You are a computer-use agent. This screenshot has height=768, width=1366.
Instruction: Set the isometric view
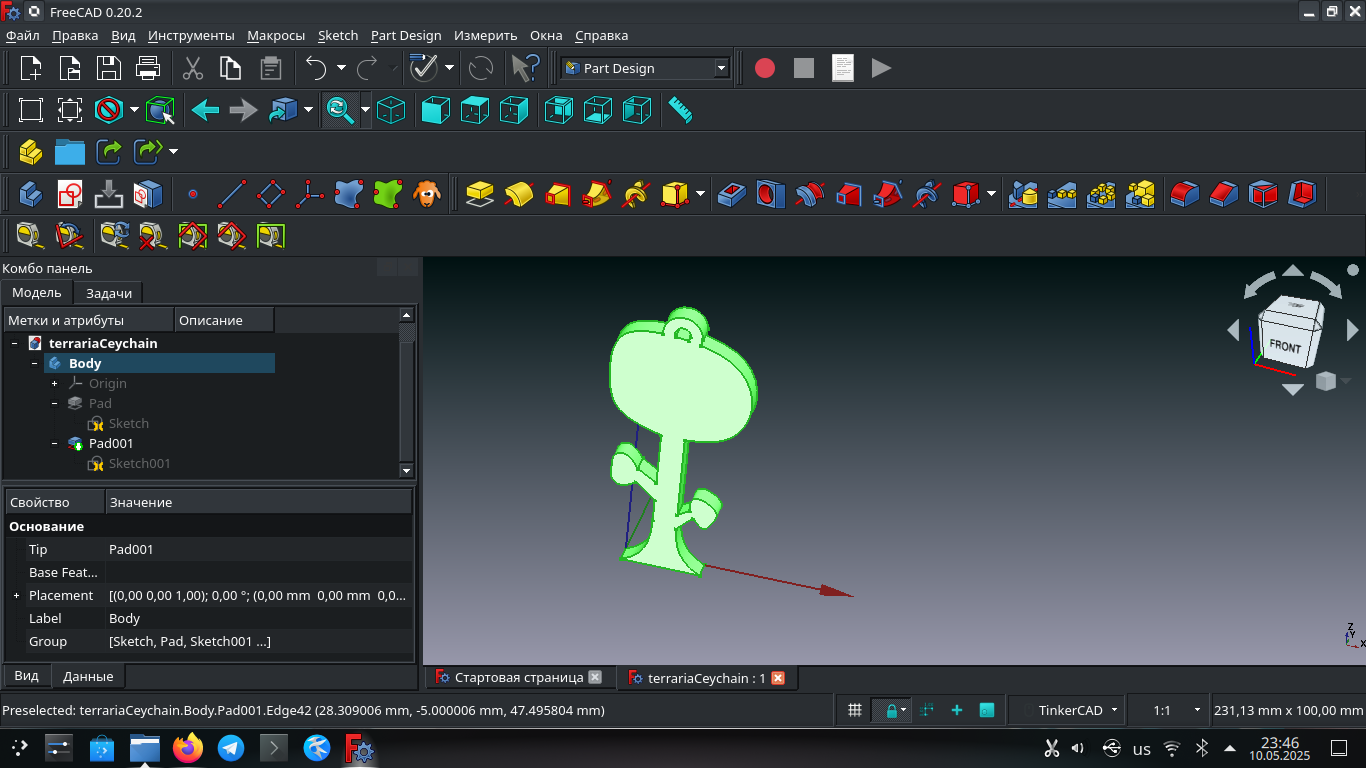[391, 110]
